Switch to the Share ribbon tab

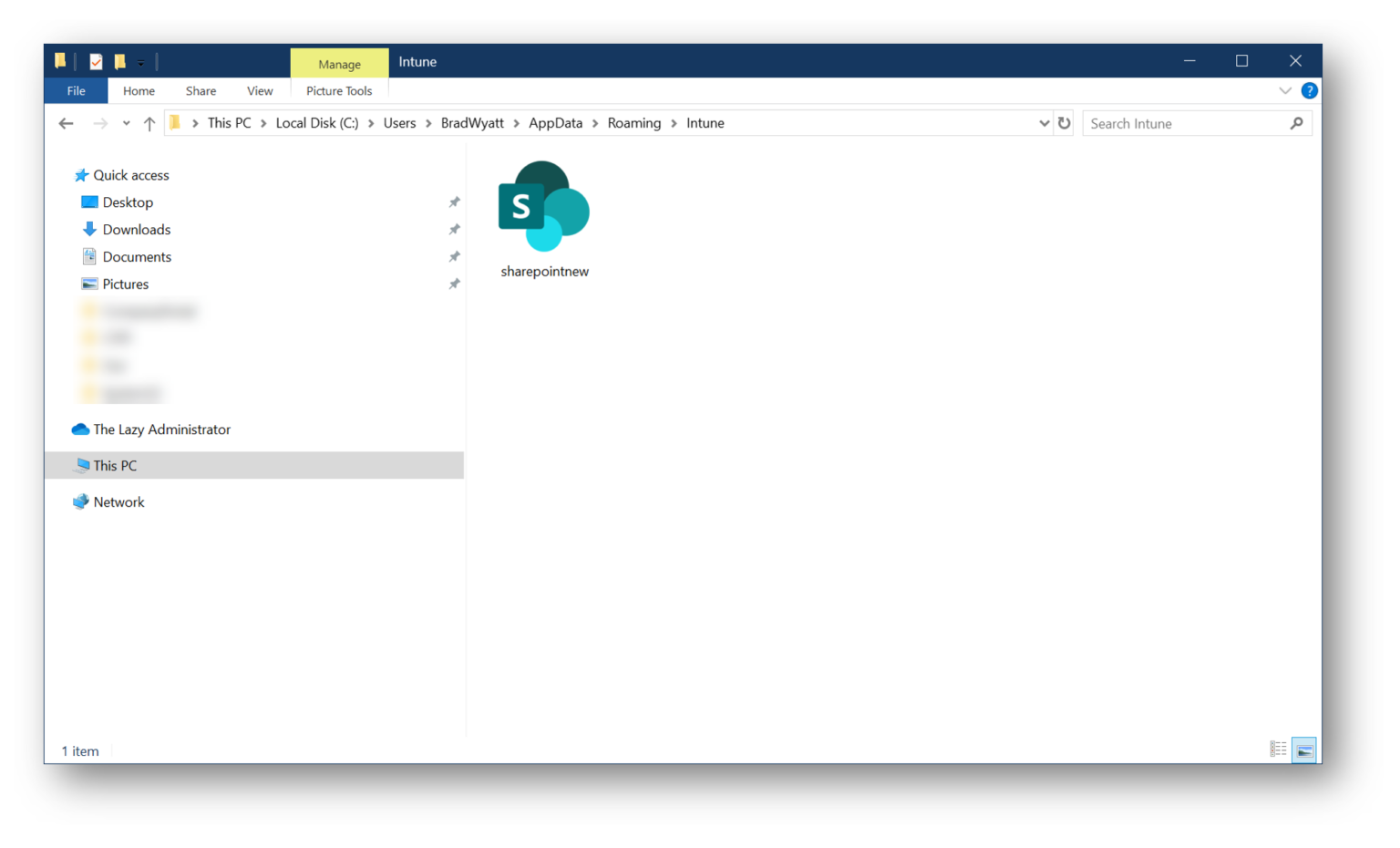[x=201, y=90]
